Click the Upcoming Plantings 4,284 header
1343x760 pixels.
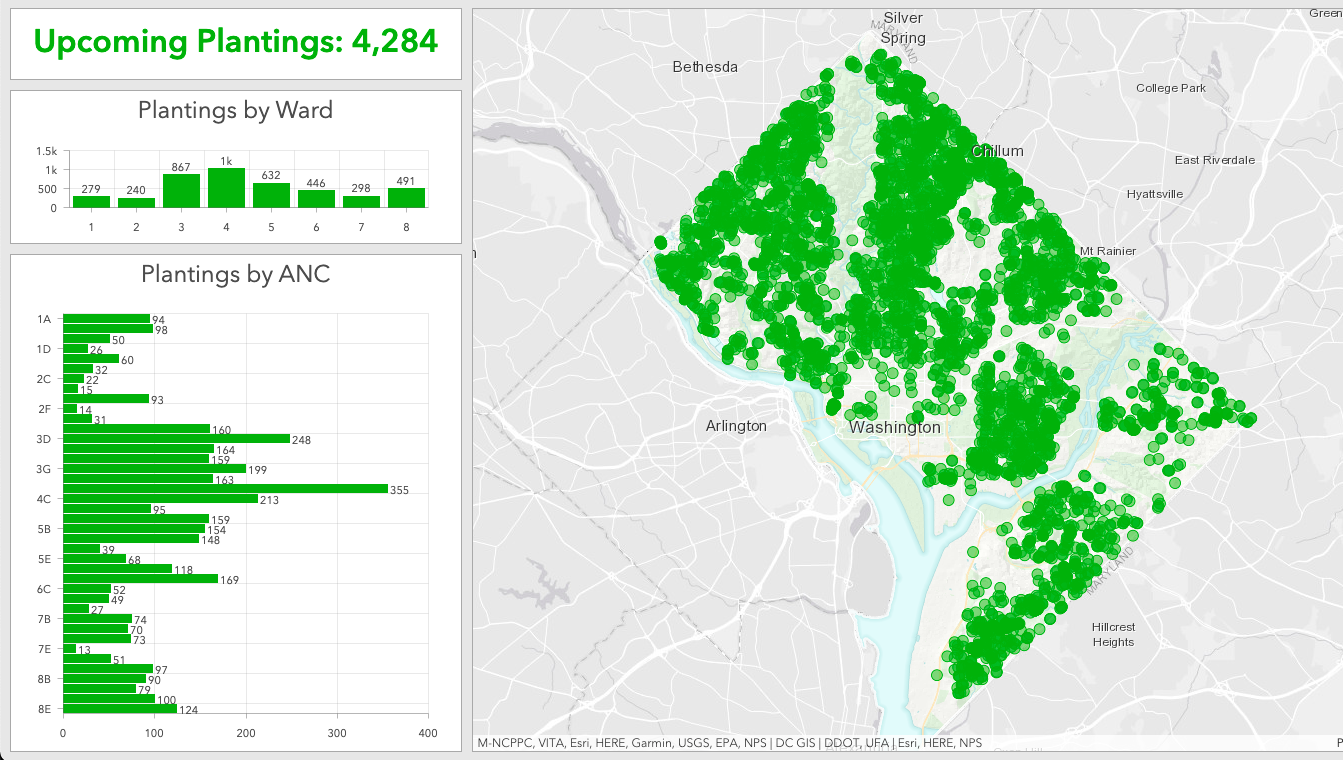[236, 42]
